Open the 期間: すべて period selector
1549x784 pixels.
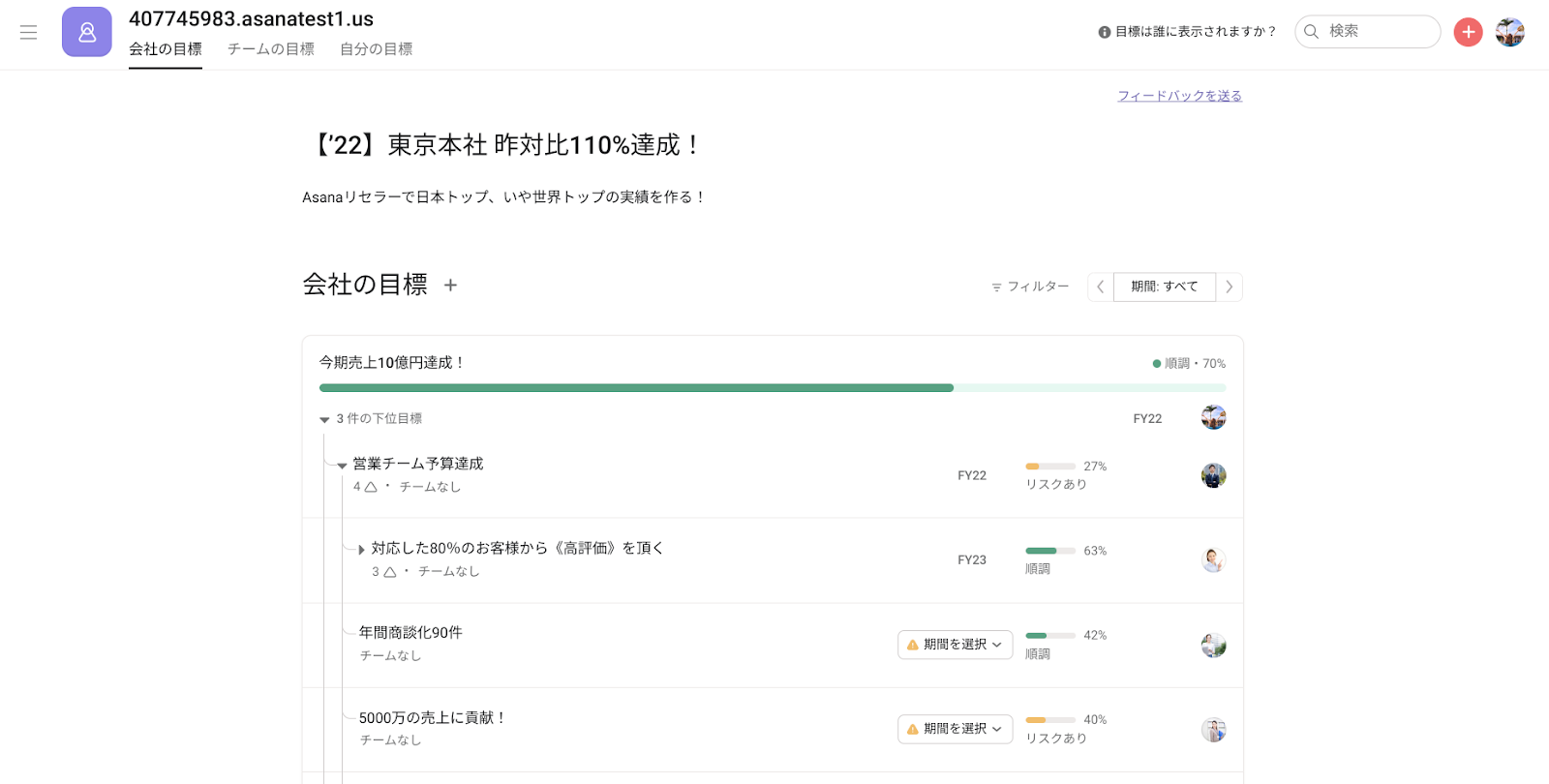tap(1165, 286)
